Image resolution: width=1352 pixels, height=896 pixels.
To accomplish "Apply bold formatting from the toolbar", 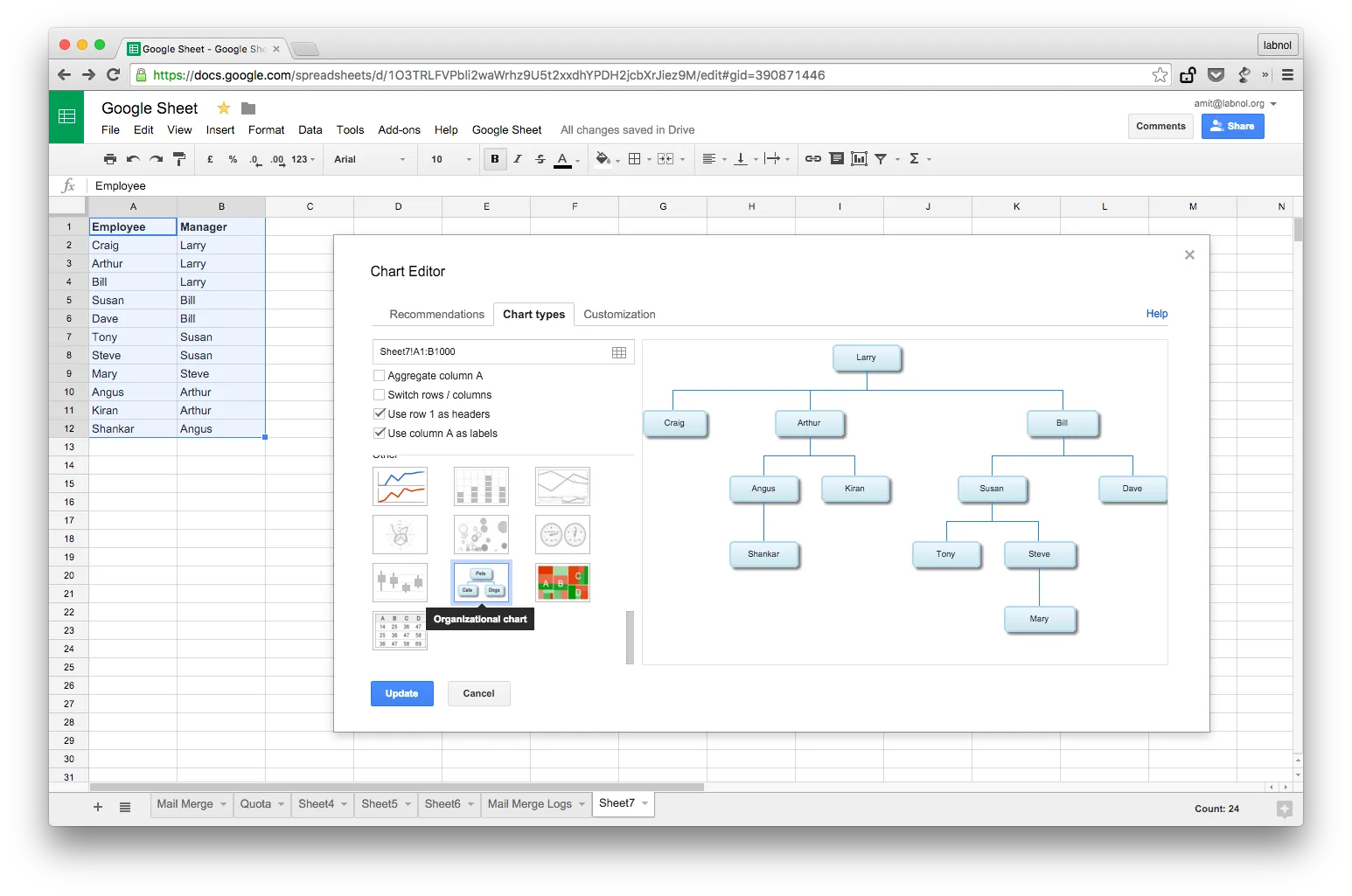I will click(x=495, y=158).
